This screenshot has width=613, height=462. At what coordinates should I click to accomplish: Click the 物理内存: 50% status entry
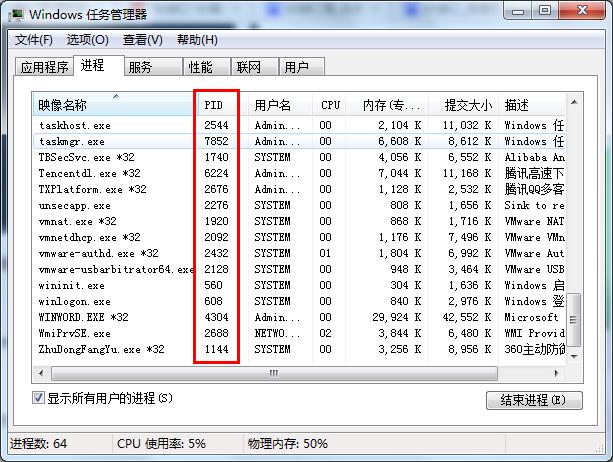(x=288, y=444)
